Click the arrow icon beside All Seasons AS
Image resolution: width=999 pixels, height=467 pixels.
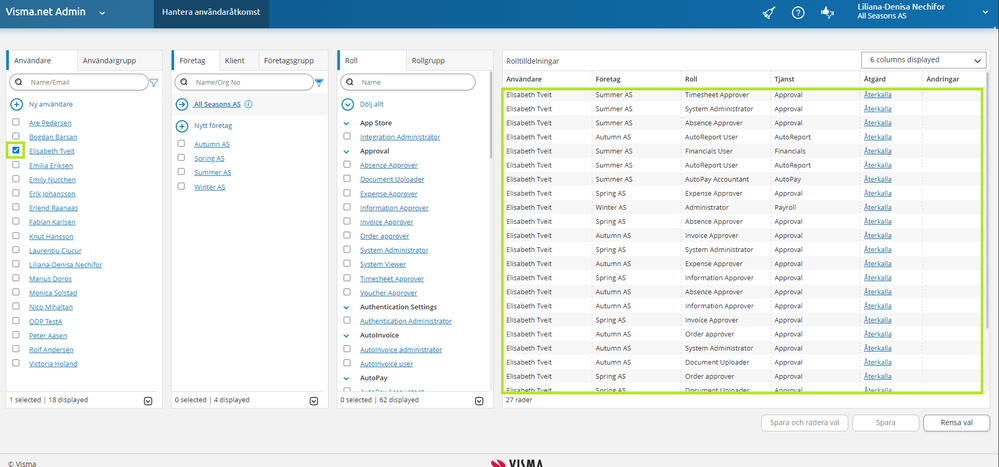(x=182, y=104)
